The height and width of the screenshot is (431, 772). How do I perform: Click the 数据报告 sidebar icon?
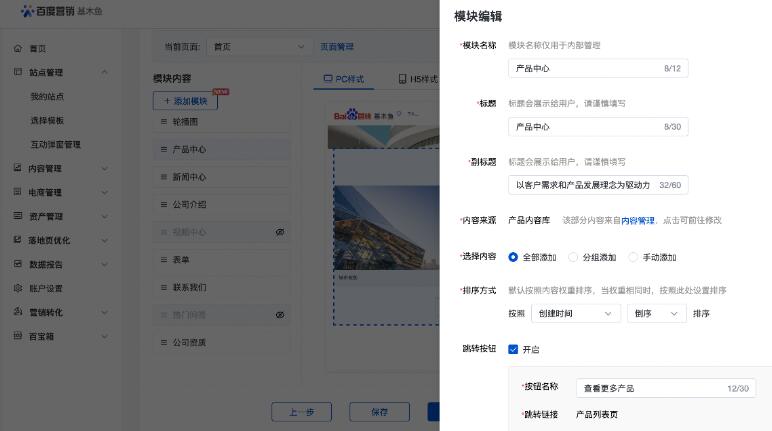(18, 264)
